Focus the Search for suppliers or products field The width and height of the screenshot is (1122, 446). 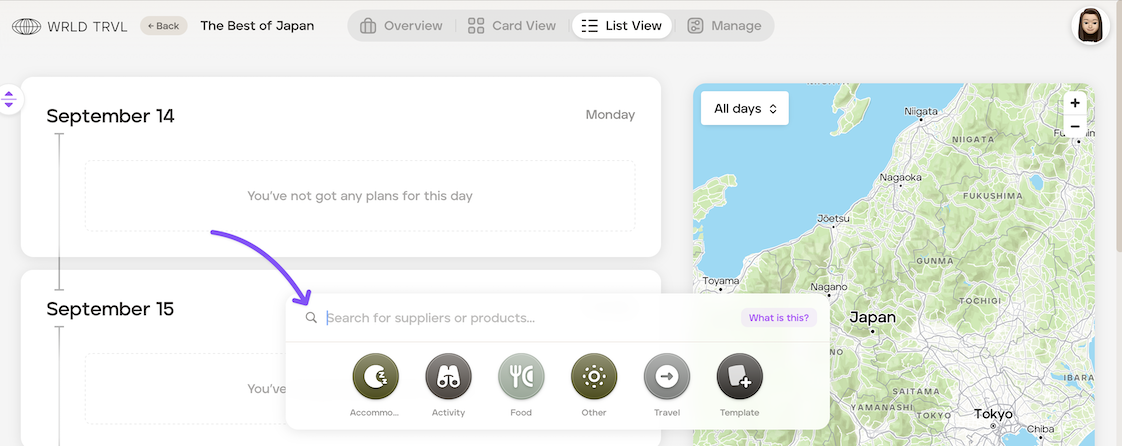point(530,318)
